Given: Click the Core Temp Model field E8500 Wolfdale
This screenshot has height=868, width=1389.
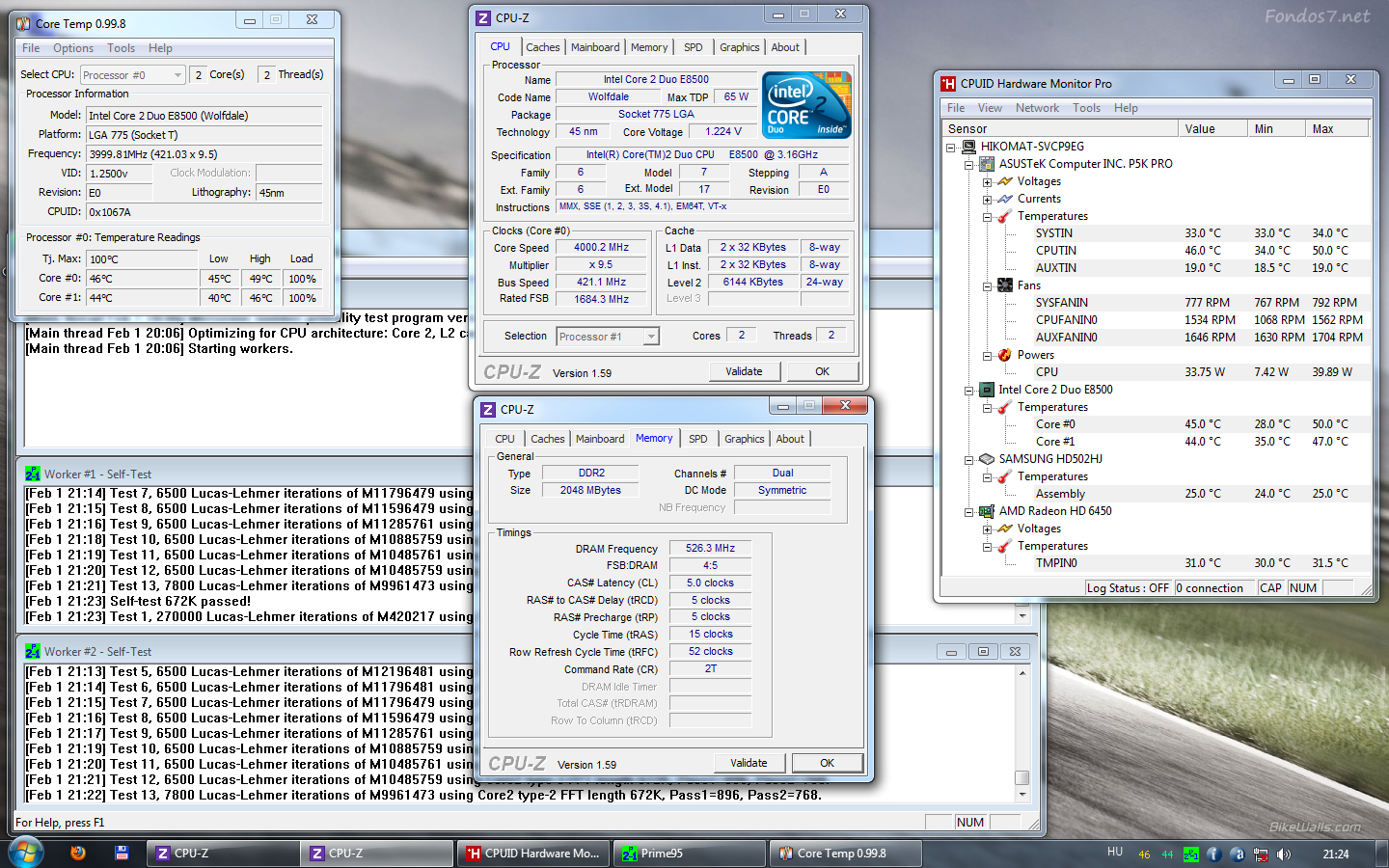Looking at the screenshot, I should pyautogui.click(x=204, y=116).
